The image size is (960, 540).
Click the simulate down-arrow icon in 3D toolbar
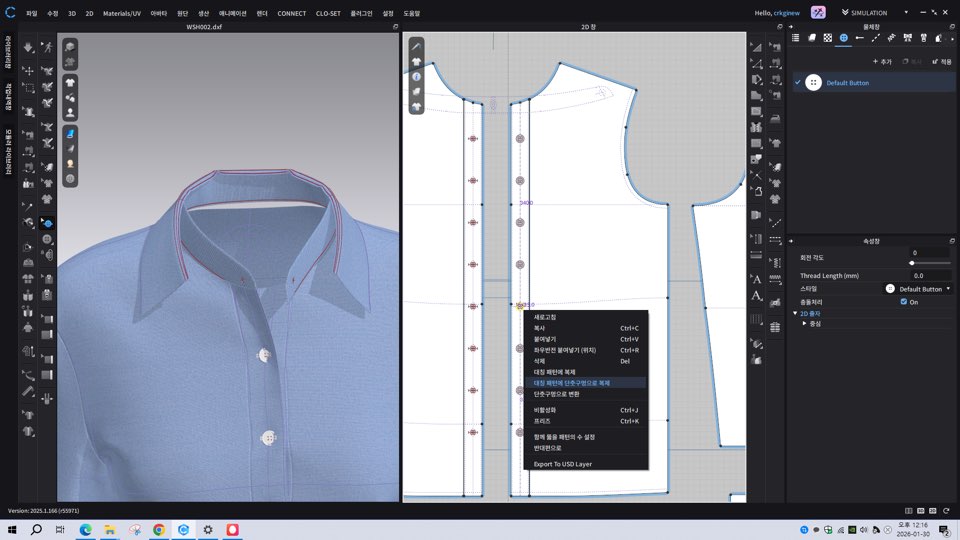pyautogui.click(x=28, y=47)
